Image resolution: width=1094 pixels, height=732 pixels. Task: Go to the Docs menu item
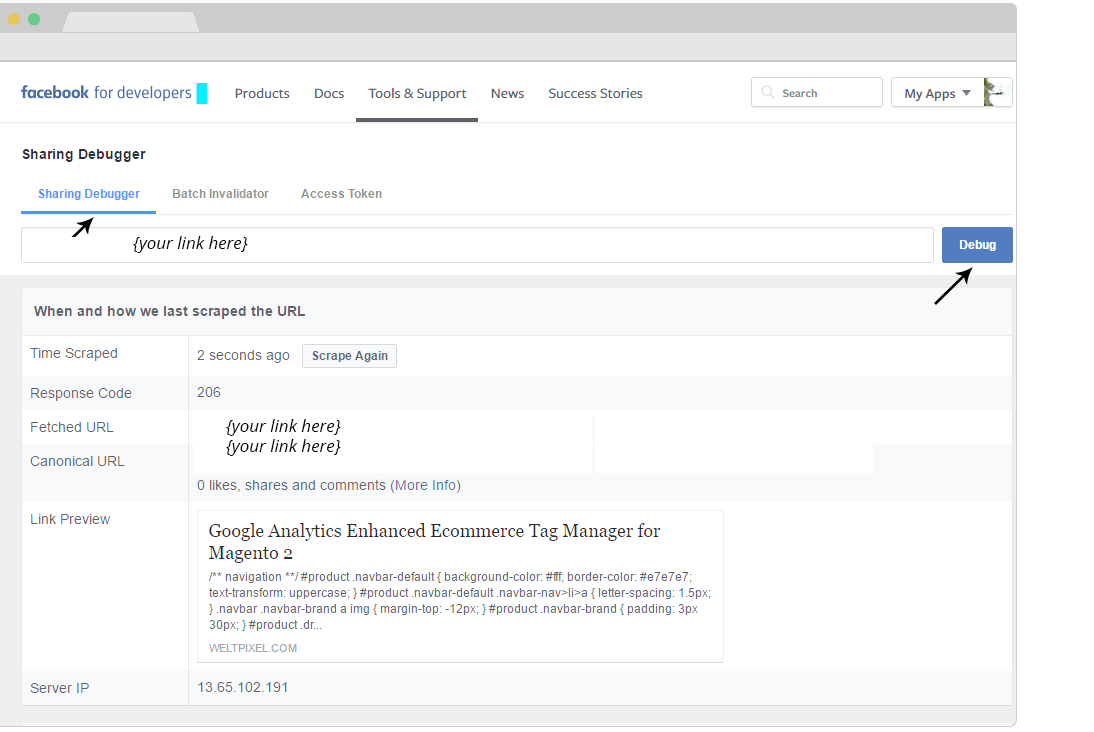pos(329,93)
